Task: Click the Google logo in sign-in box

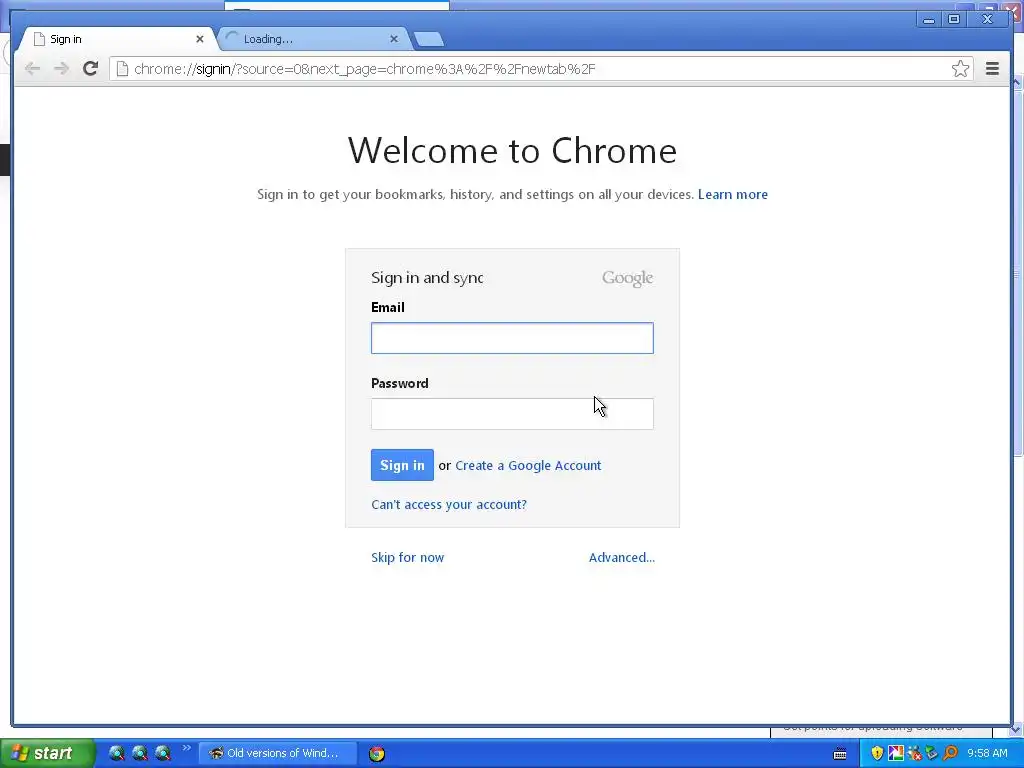Action: pyautogui.click(x=628, y=278)
